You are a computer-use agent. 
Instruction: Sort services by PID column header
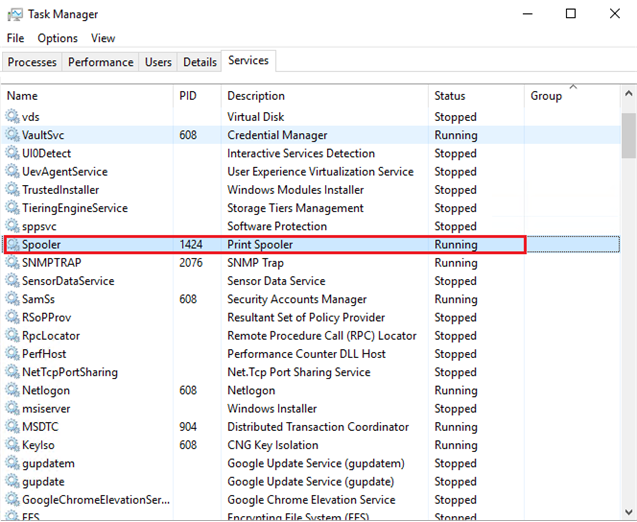click(188, 96)
